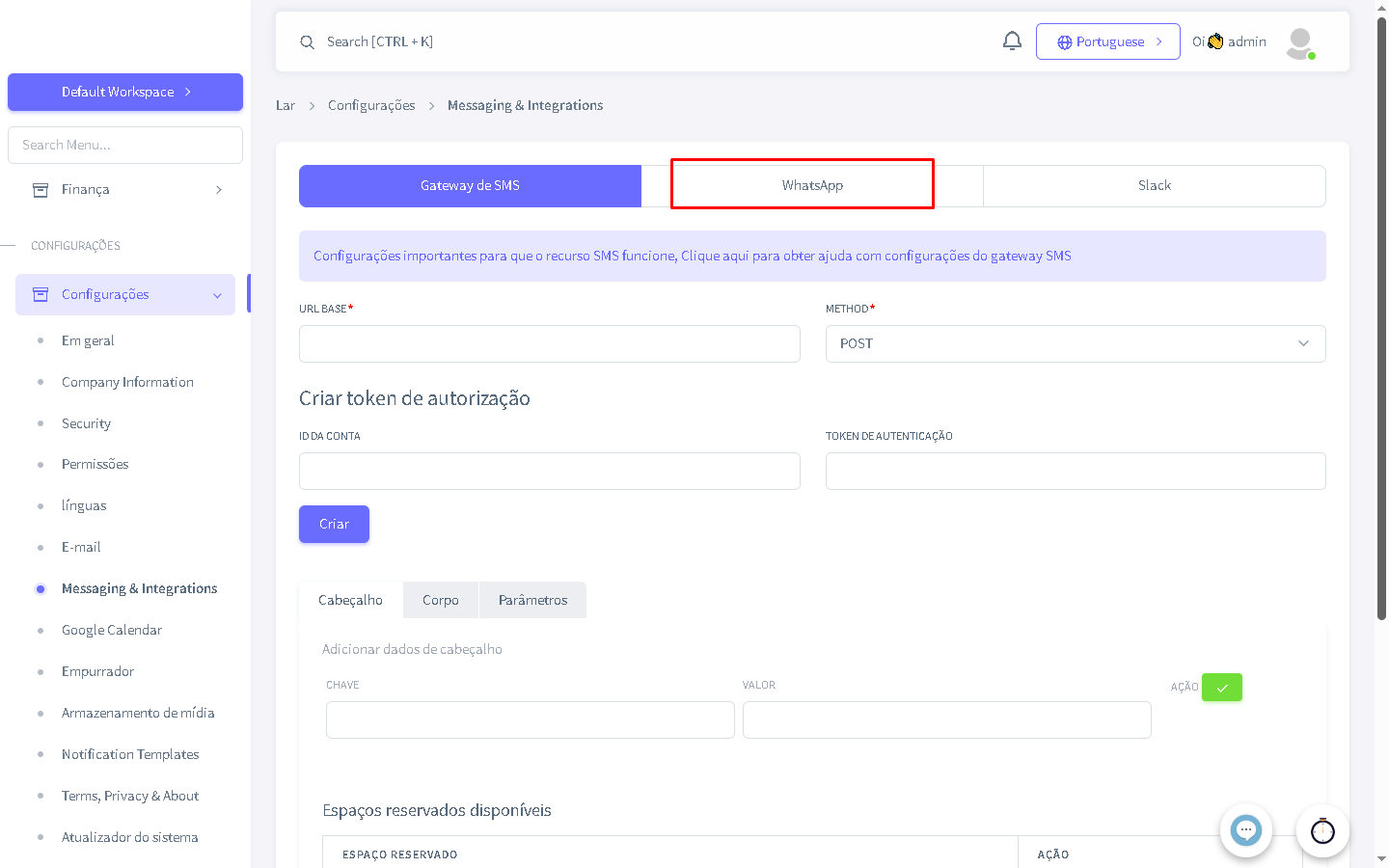Screen dimensions: 1389x868
Task: Select the Corpo tab
Action: [441, 600]
